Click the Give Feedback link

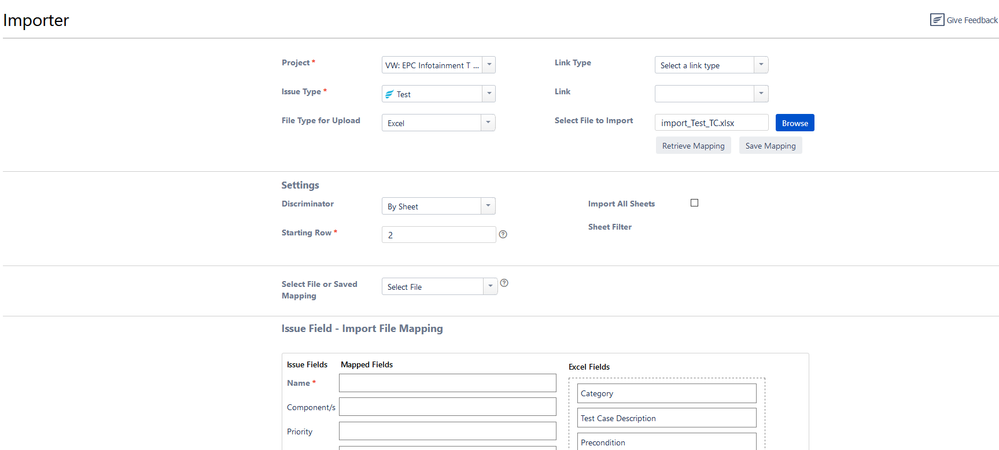964,20
